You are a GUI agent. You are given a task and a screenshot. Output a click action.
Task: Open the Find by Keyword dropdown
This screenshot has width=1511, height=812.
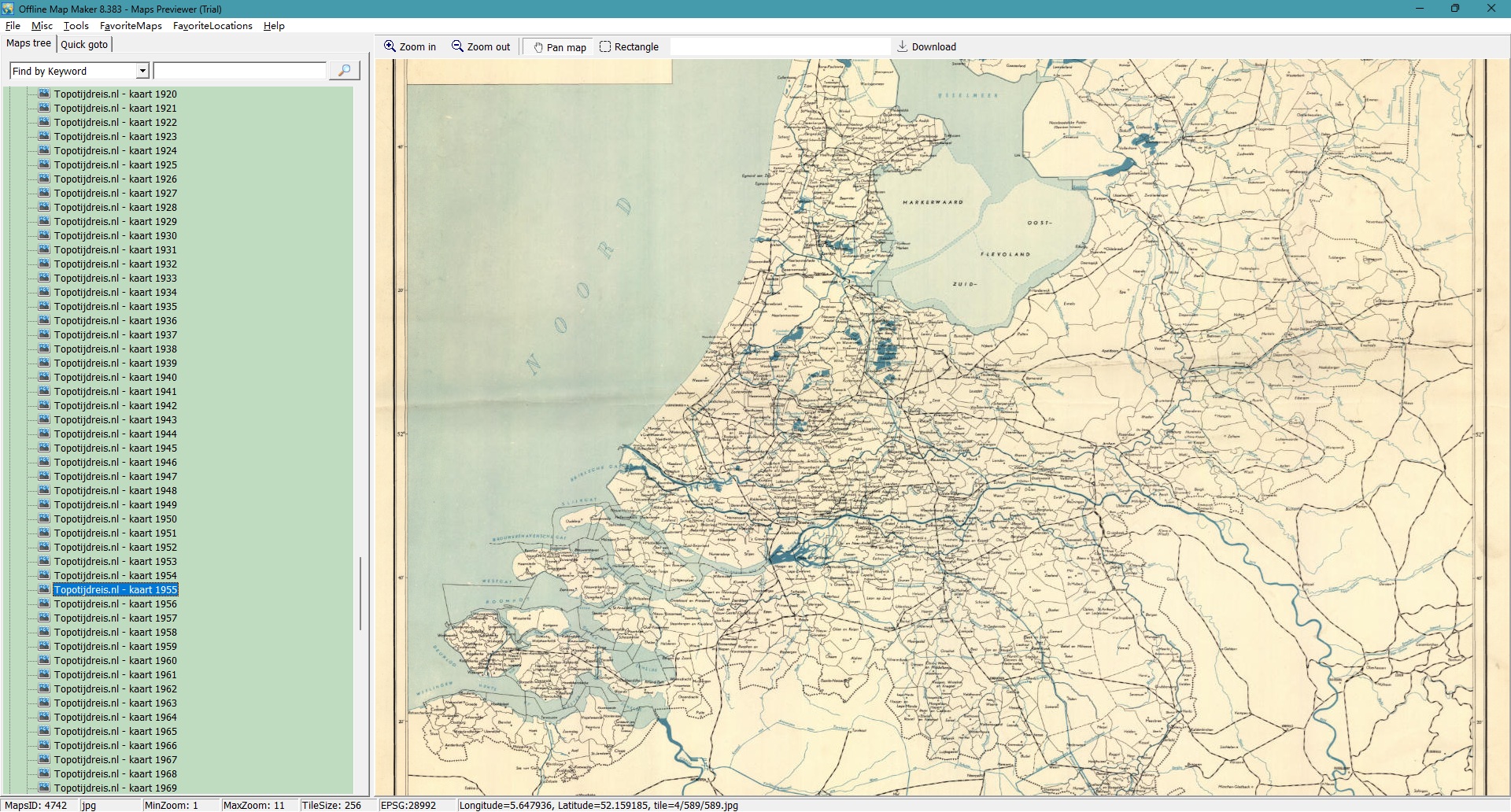142,71
